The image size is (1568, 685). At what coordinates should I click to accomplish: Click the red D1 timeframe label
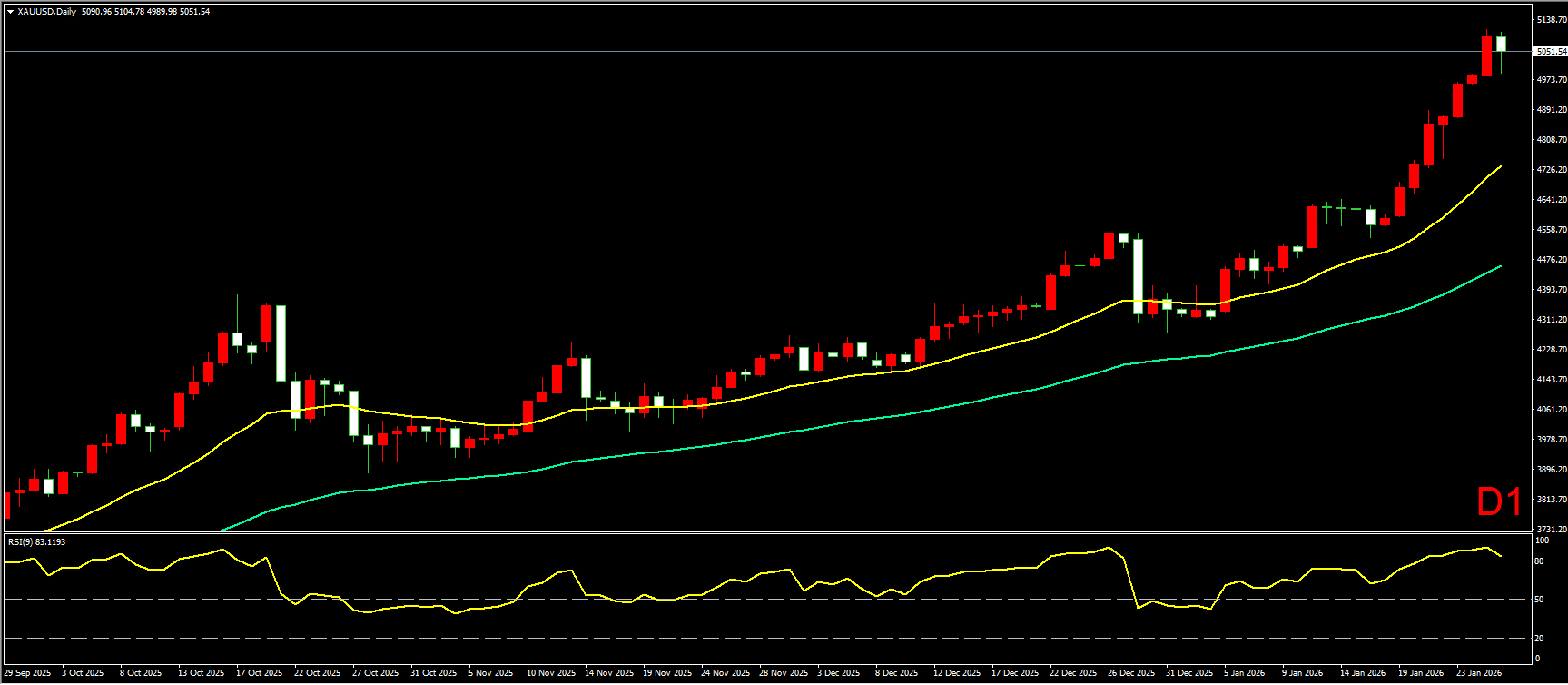(x=1499, y=502)
